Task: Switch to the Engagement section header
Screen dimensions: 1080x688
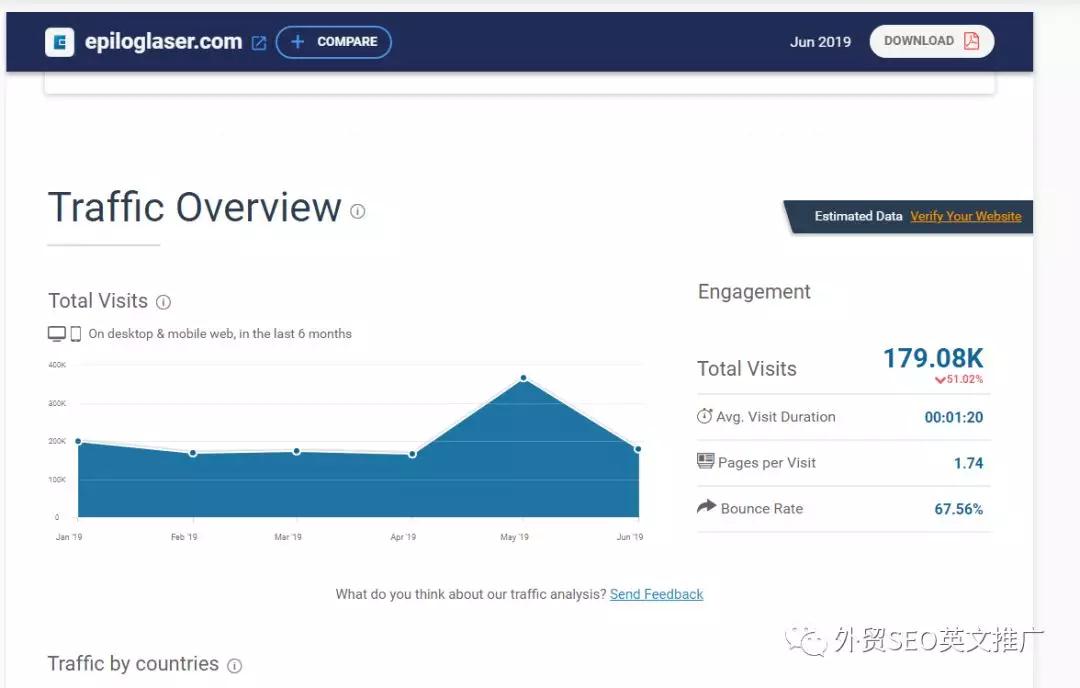Action: coord(754,291)
